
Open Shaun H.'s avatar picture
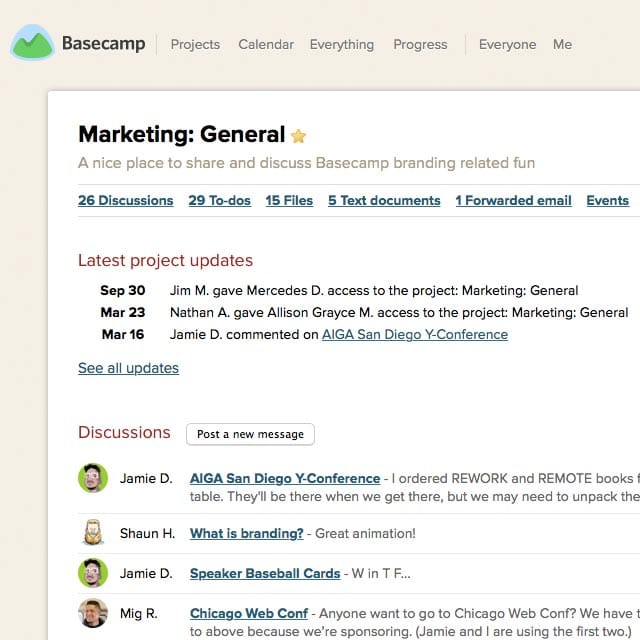click(x=93, y=532)
